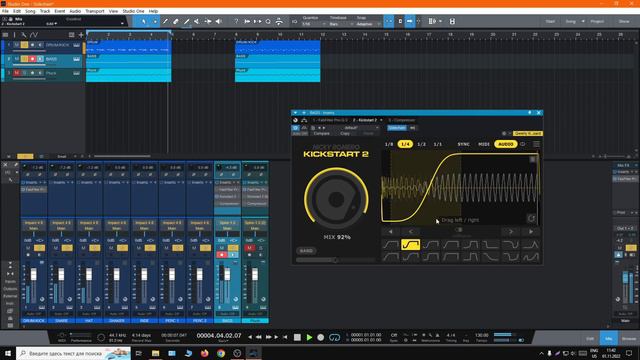Mute the DRUM-KICK track
Screen dimensions: 640x360
pyautogui.click(x=17, y=45)
